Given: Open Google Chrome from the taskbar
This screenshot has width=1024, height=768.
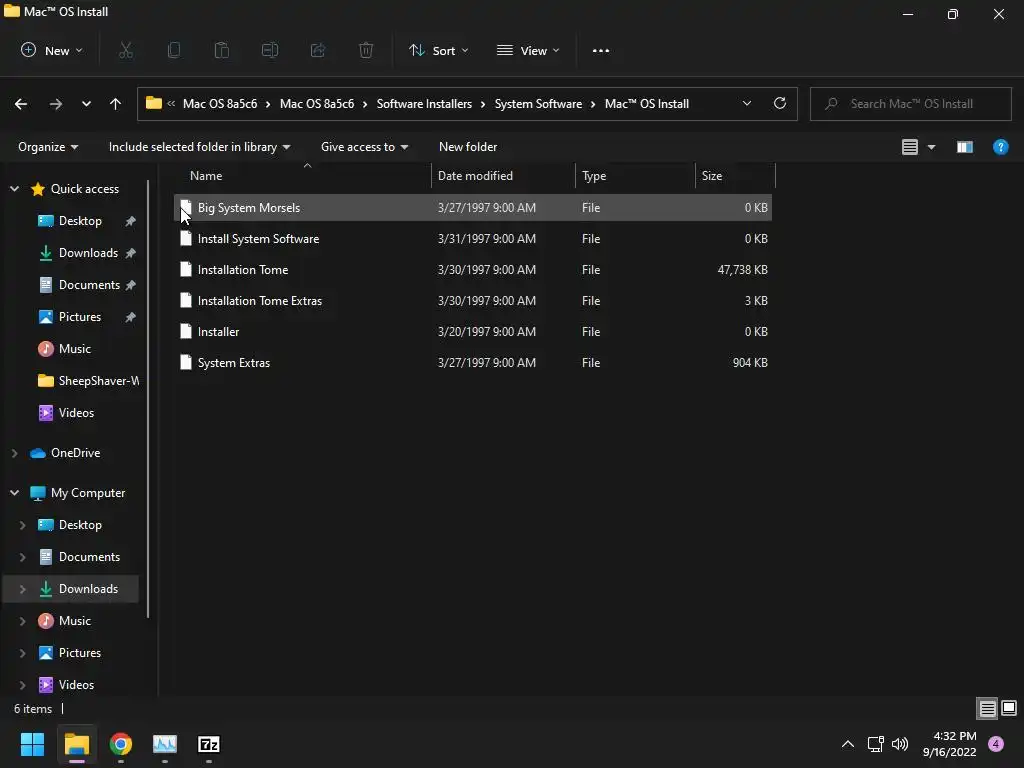Looking at the screenshot, I should coord(121,744).
